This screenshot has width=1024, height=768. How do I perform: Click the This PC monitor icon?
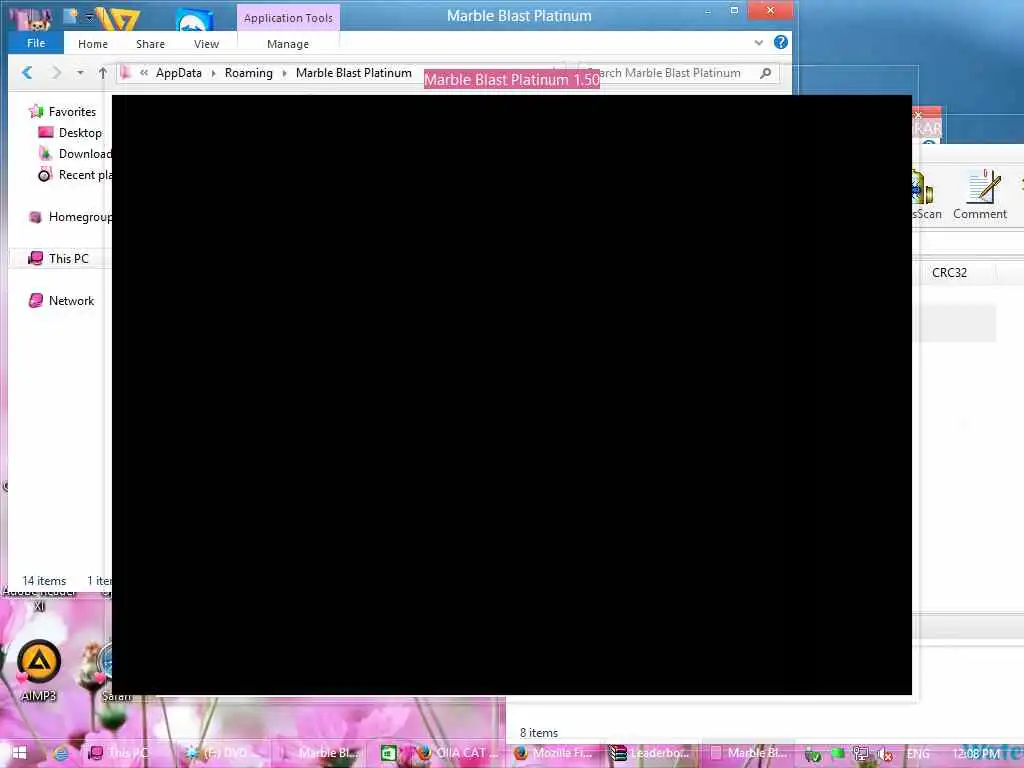coord(35,259)
